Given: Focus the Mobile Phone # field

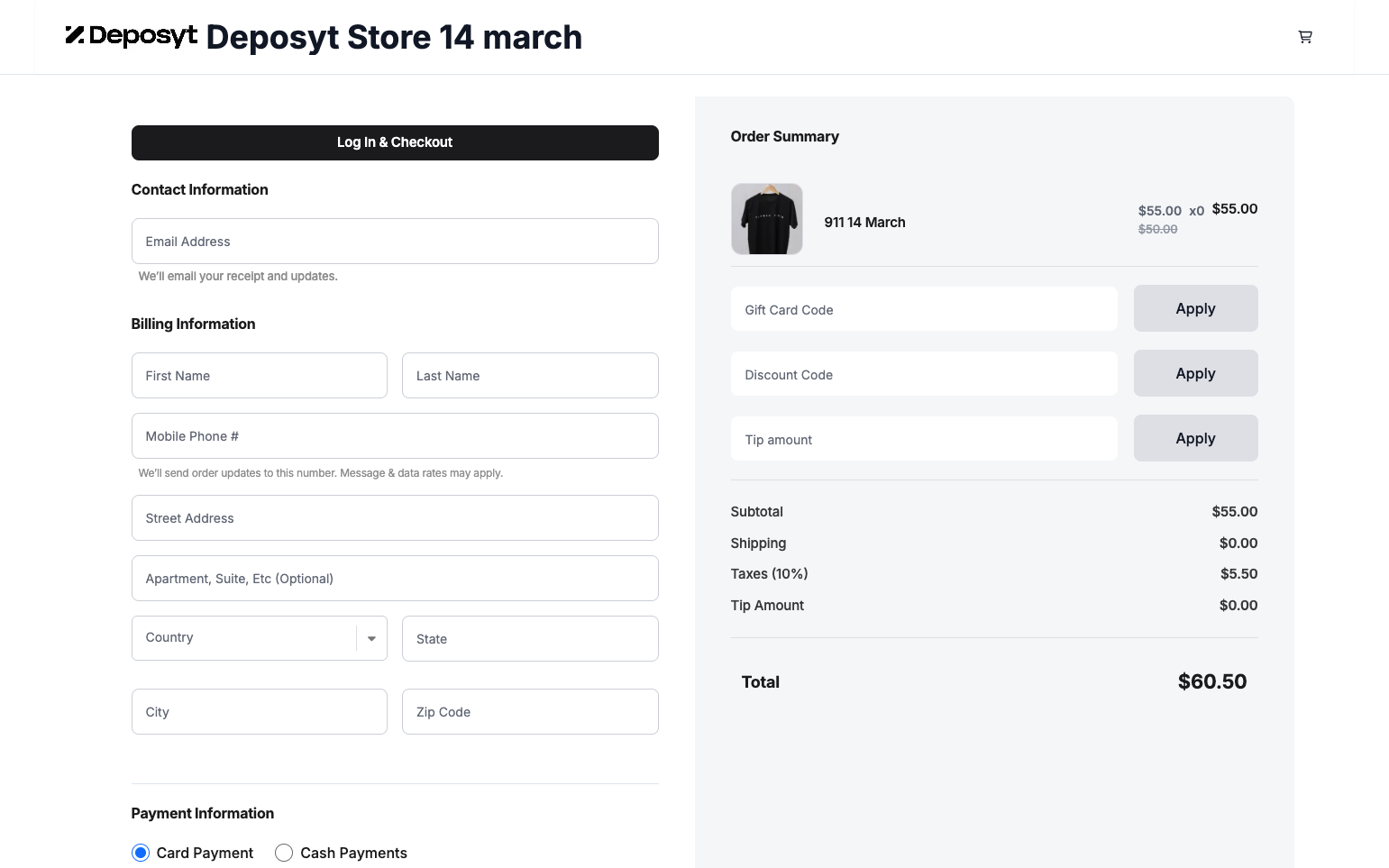Looking at the screenshot, I should coord(395,435).
